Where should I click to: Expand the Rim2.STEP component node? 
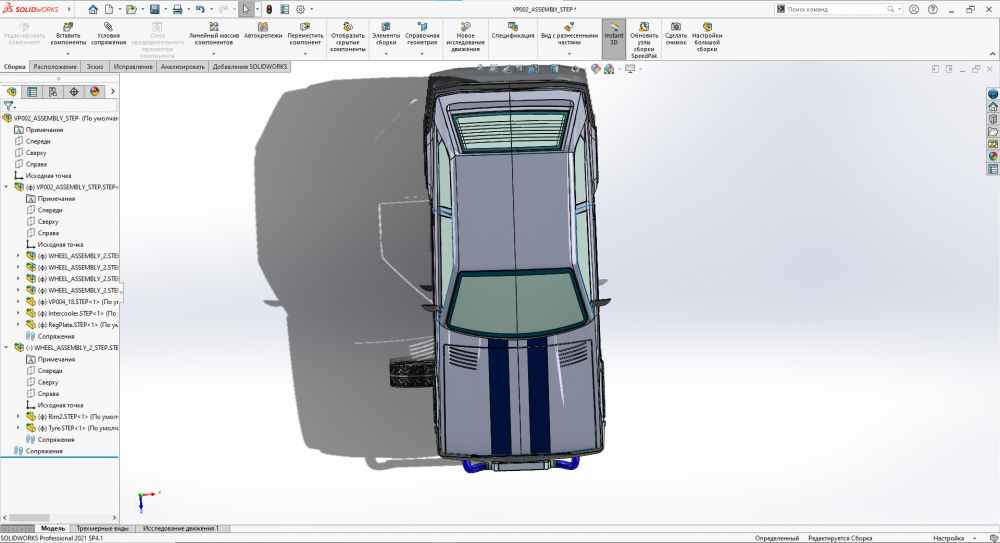point(18,416)
